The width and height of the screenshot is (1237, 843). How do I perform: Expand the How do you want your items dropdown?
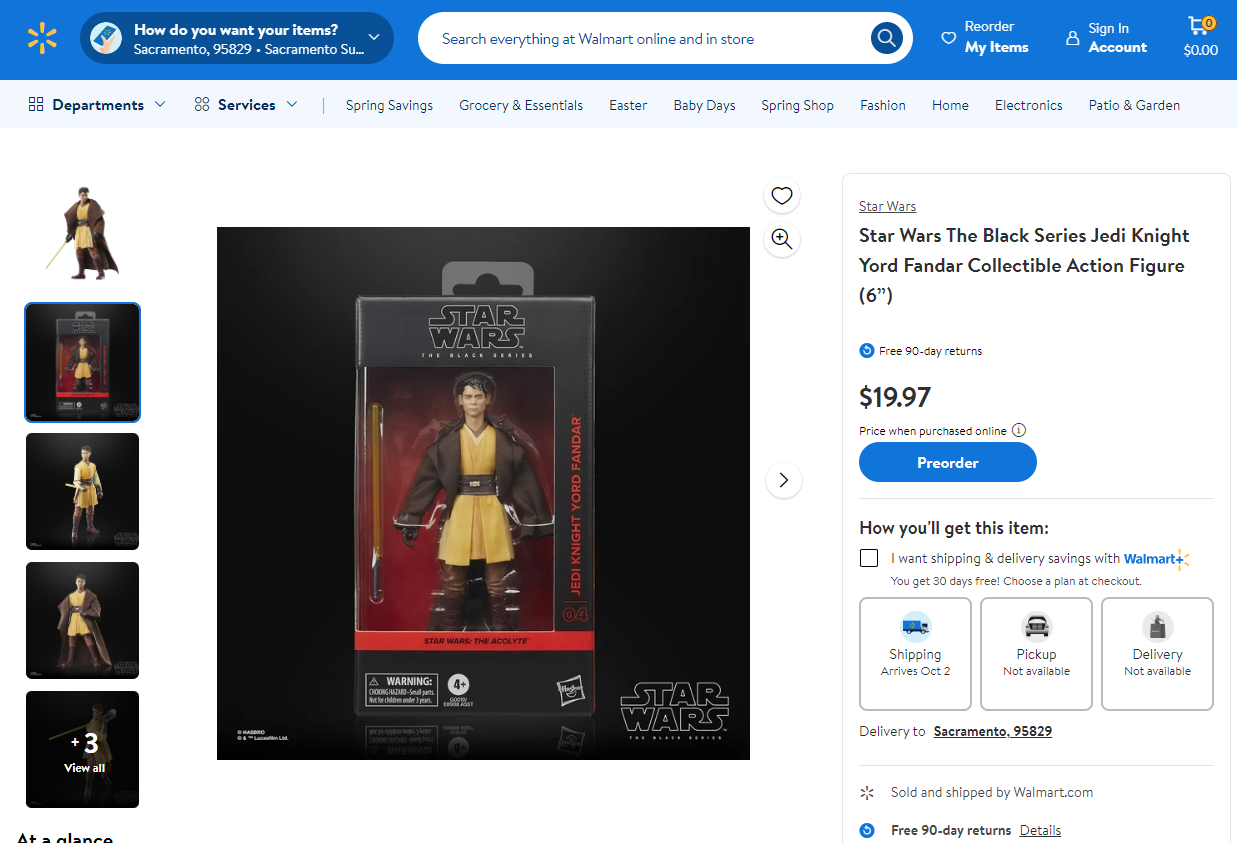(374, 38)
